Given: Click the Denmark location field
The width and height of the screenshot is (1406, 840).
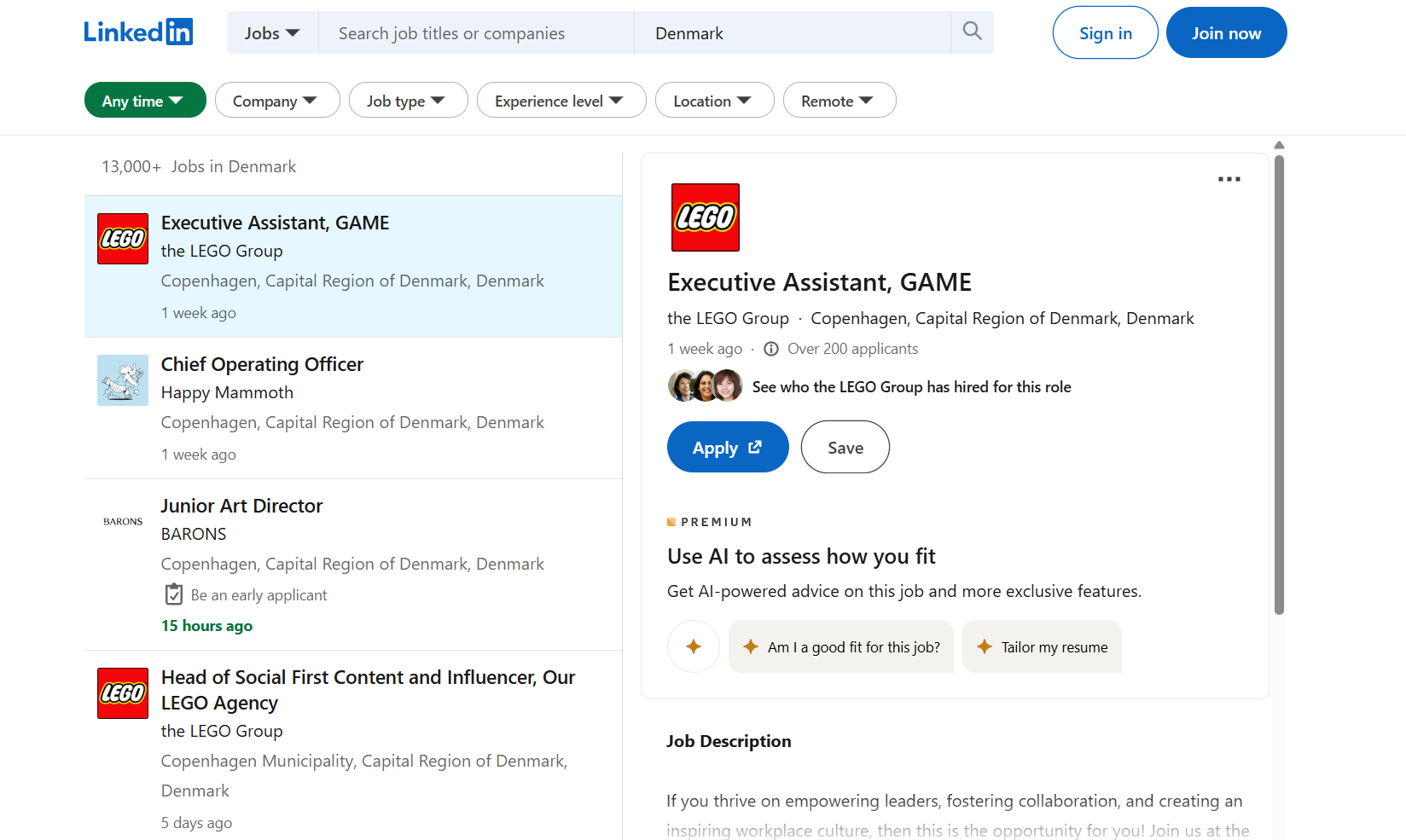Looking at the screenshot, I should click(793, 33).
